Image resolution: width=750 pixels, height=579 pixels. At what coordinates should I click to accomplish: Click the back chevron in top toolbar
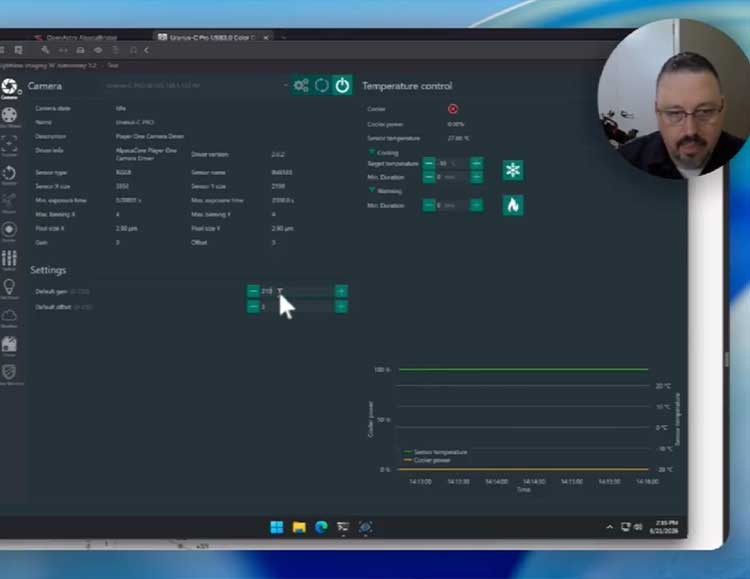pos(147,50)
